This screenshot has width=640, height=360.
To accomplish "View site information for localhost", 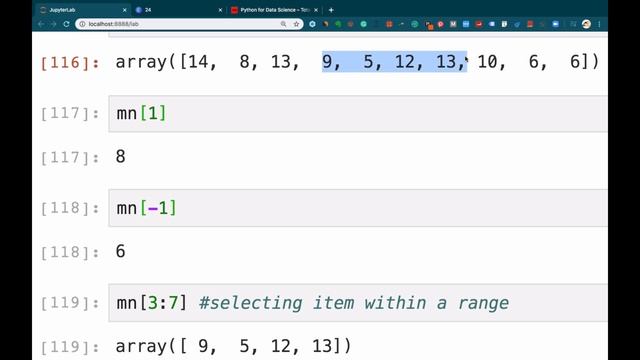I will [82, 24].
